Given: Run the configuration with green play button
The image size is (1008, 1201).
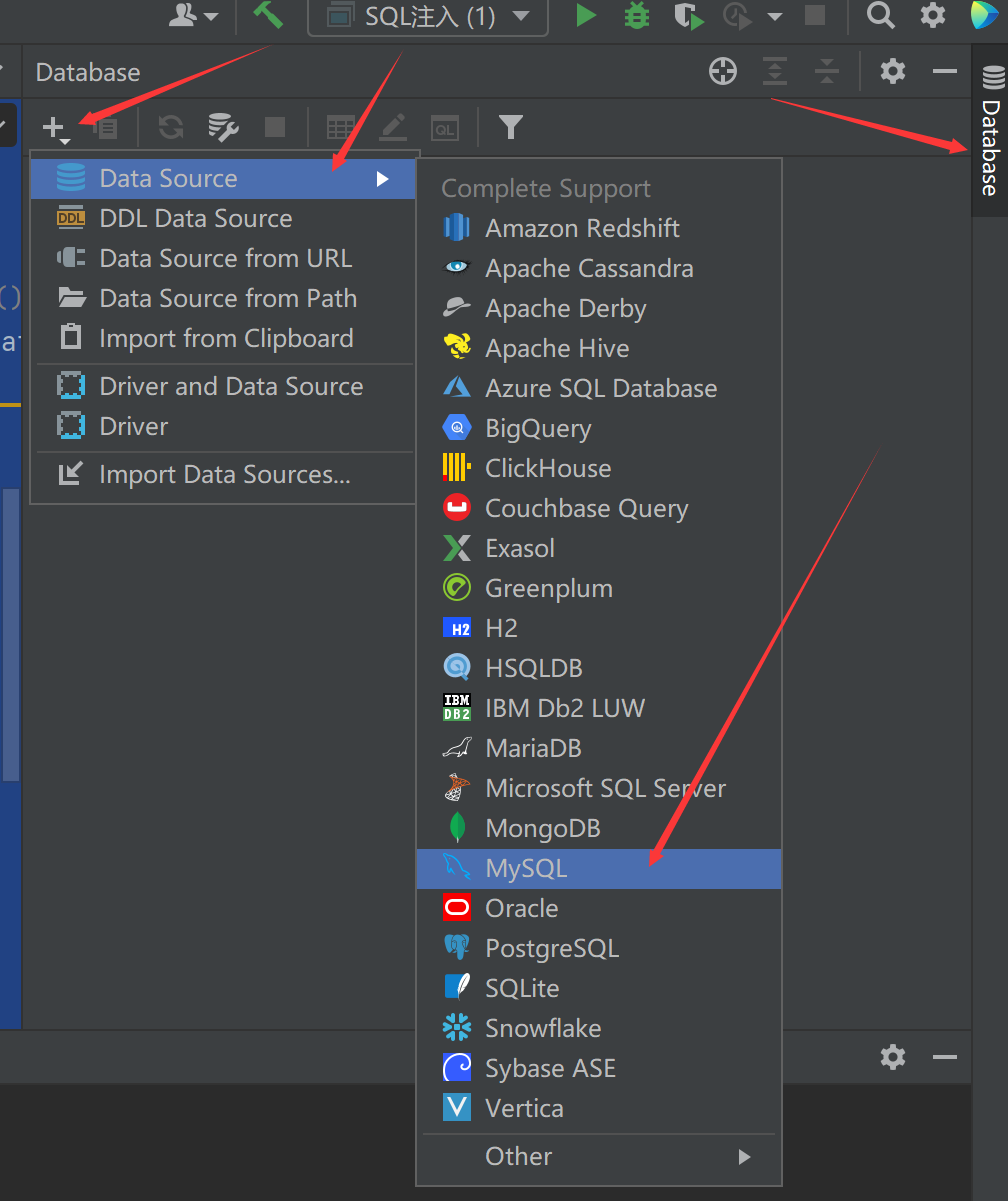Looking at the screenshot, I should (x=586, y=15).
